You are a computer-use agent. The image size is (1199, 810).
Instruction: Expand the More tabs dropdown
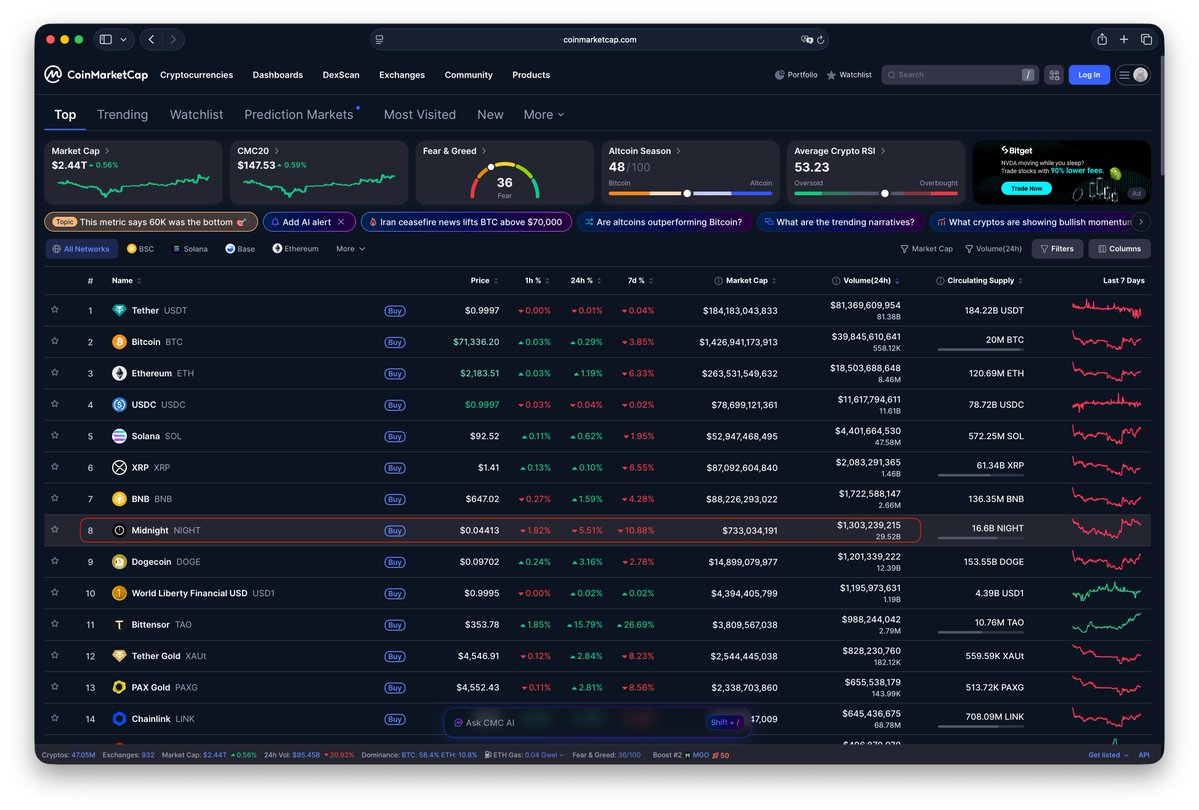[x=544, y=115]
